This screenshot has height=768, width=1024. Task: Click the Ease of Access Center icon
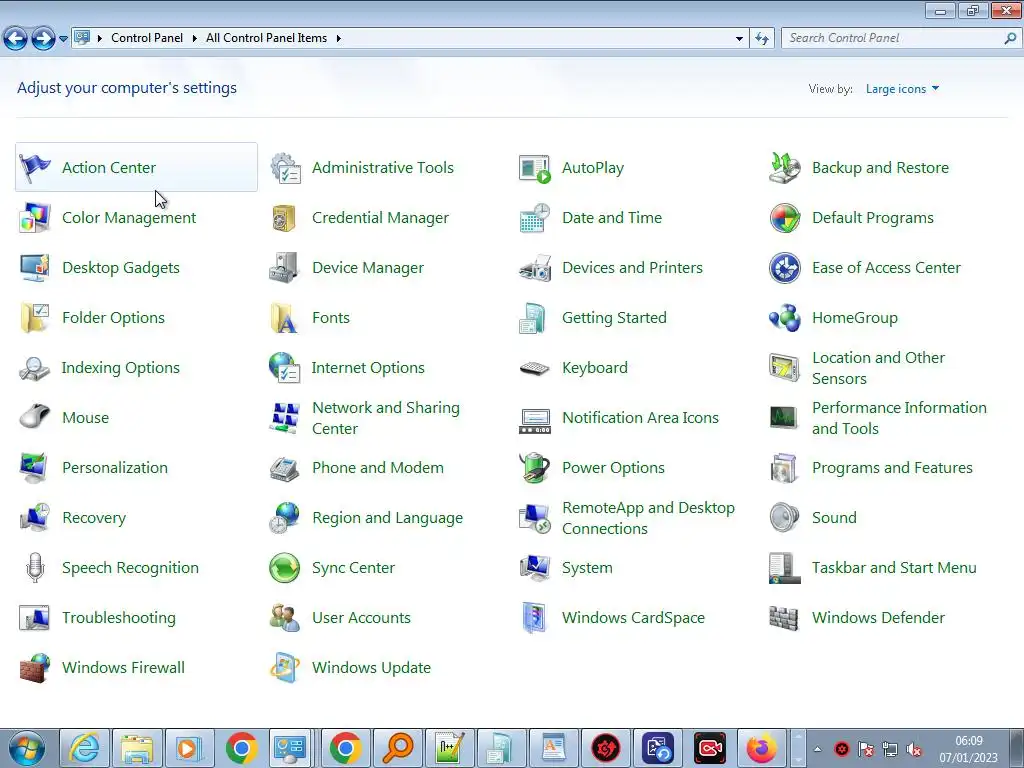coord(784,268)
